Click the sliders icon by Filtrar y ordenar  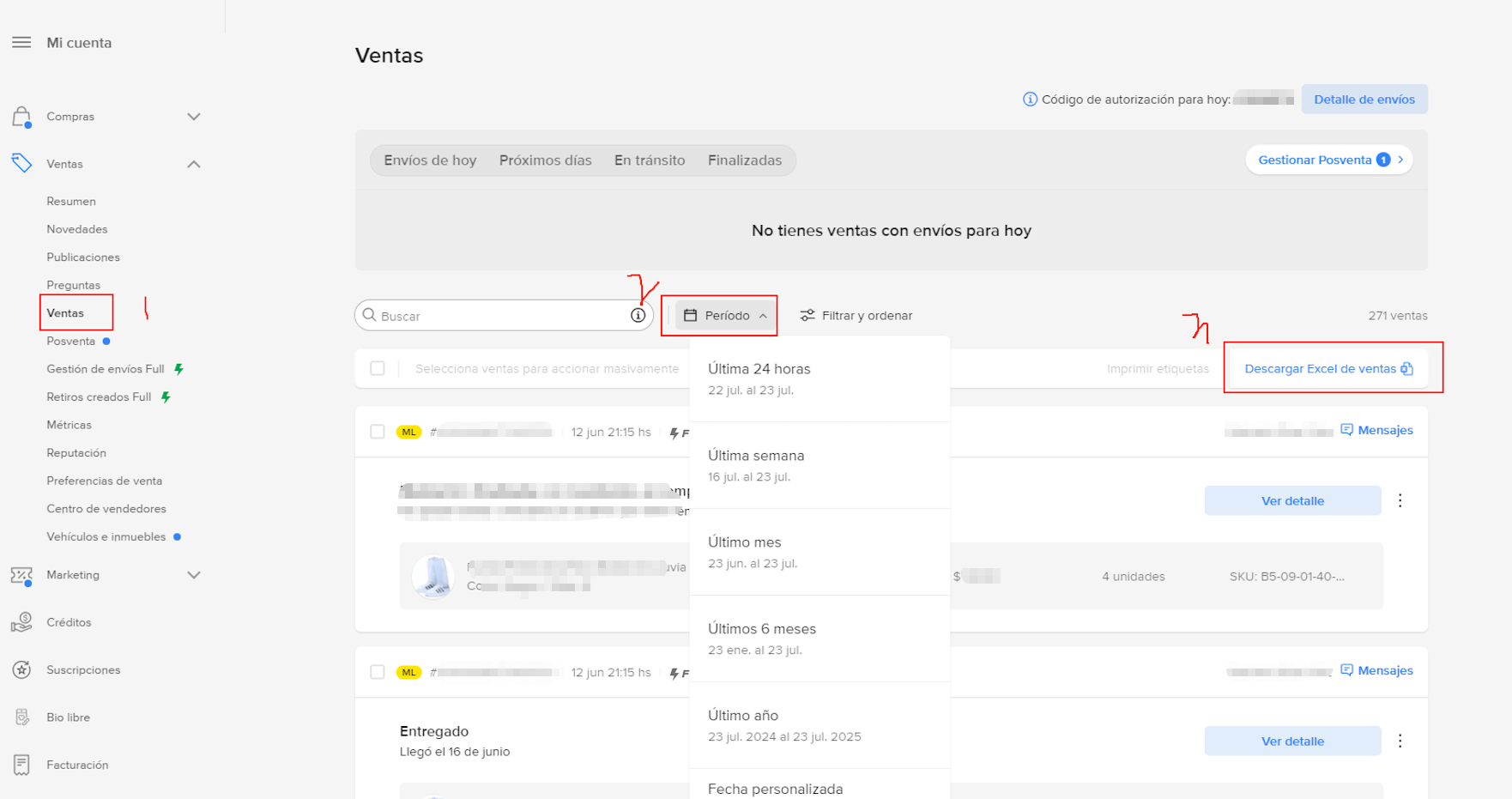coord(807,316)
